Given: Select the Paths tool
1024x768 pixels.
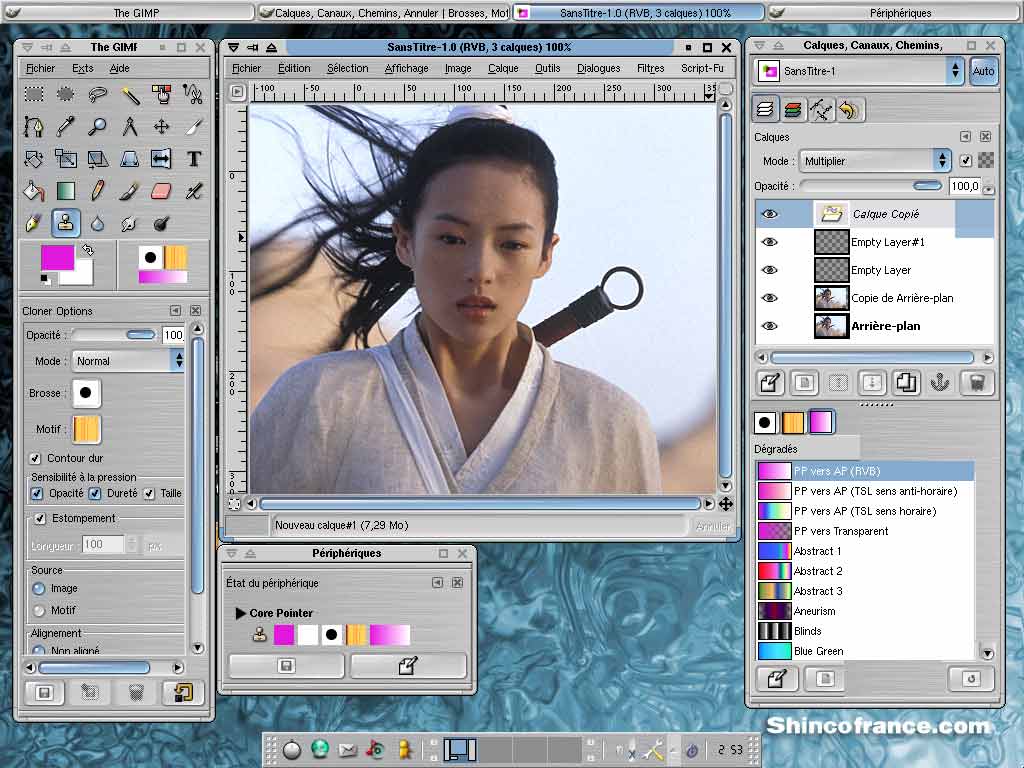Looking at the screenshot, I should (x=34, y=126).
